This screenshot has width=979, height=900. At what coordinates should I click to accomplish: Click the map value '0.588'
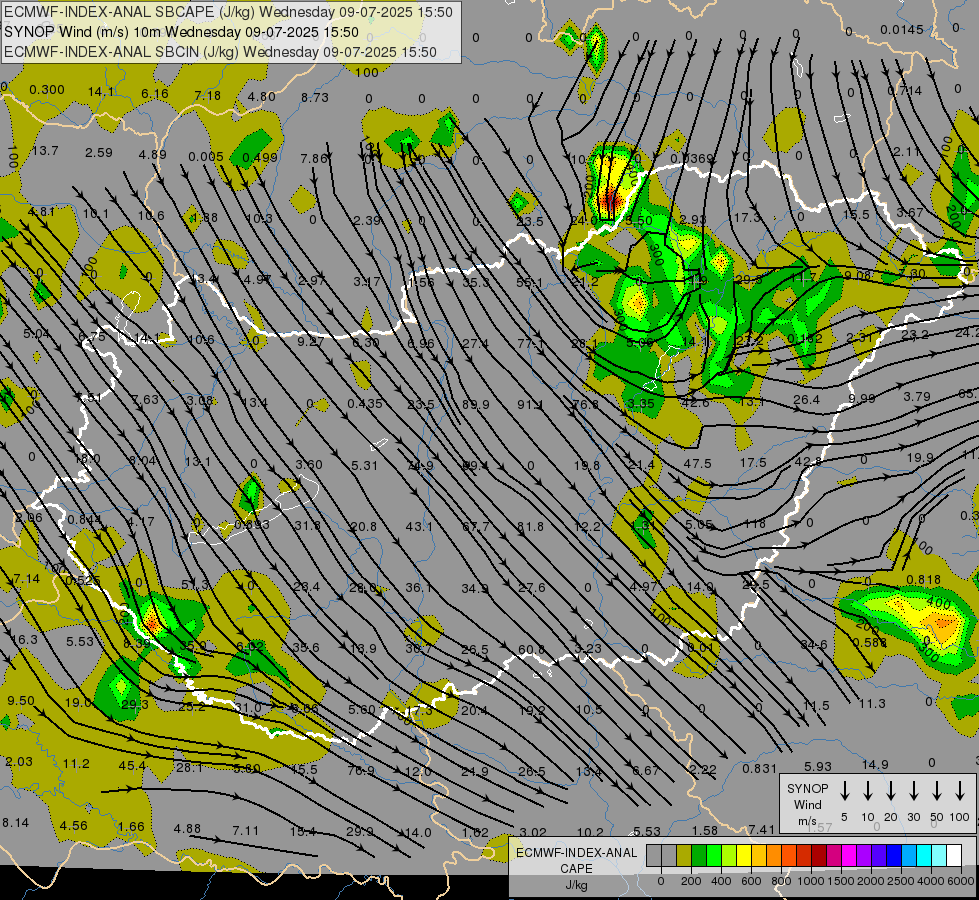pos(870,643)
